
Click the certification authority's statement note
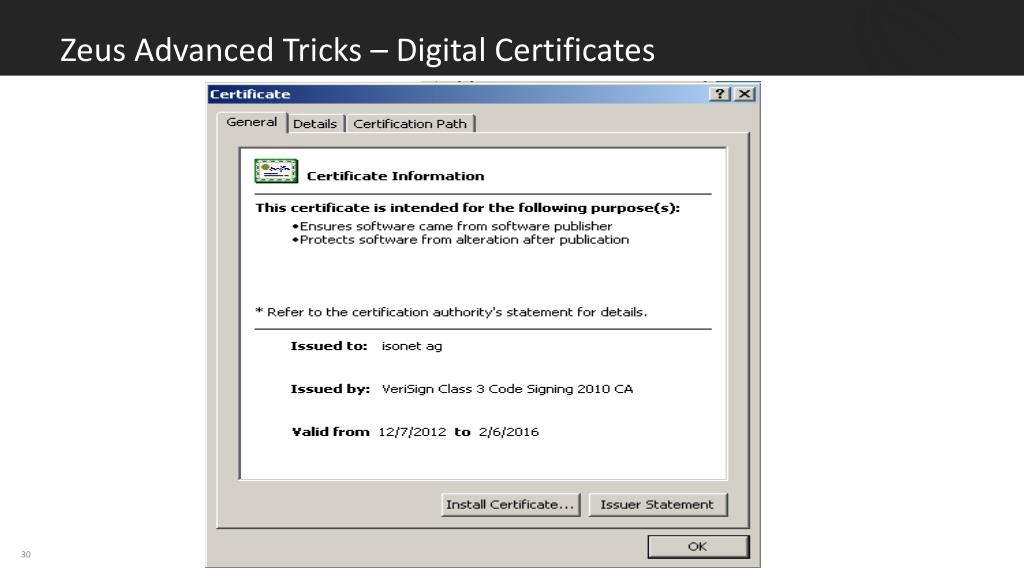pyautogui.click(x=451, y=312)
